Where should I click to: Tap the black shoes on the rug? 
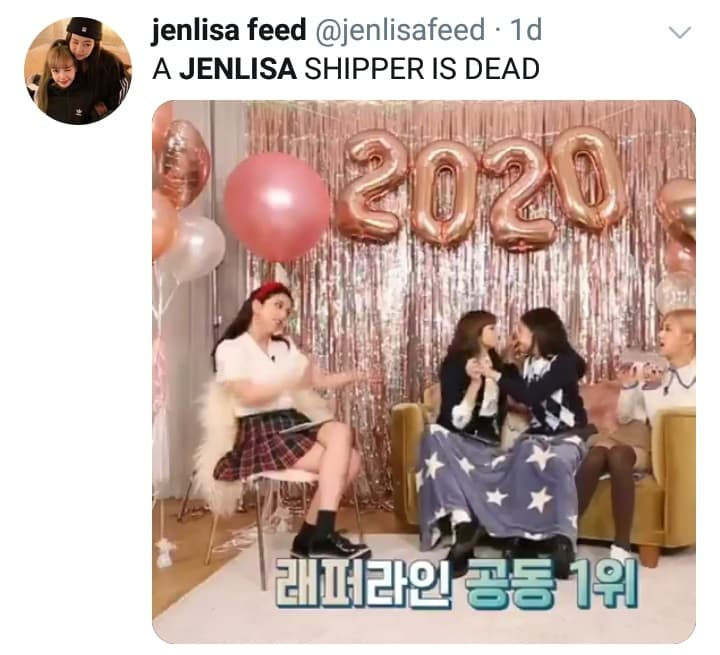330,545
